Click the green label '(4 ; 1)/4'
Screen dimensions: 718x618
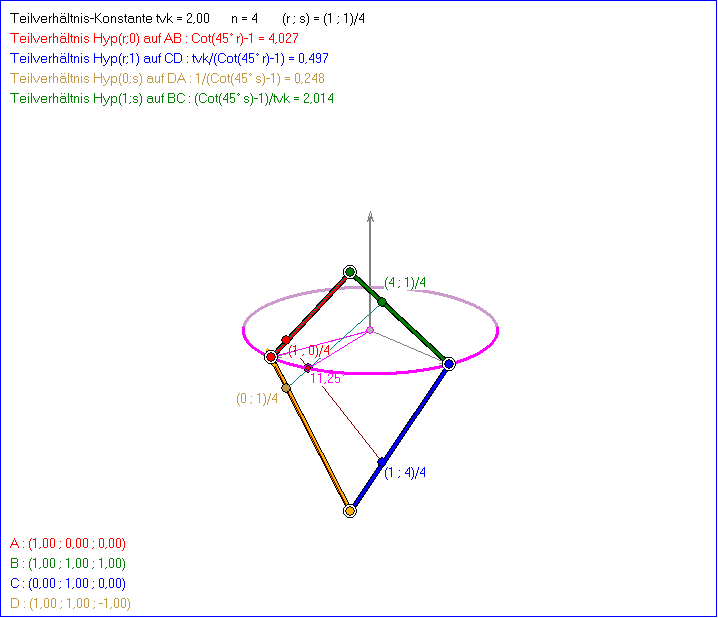point(405,282)
